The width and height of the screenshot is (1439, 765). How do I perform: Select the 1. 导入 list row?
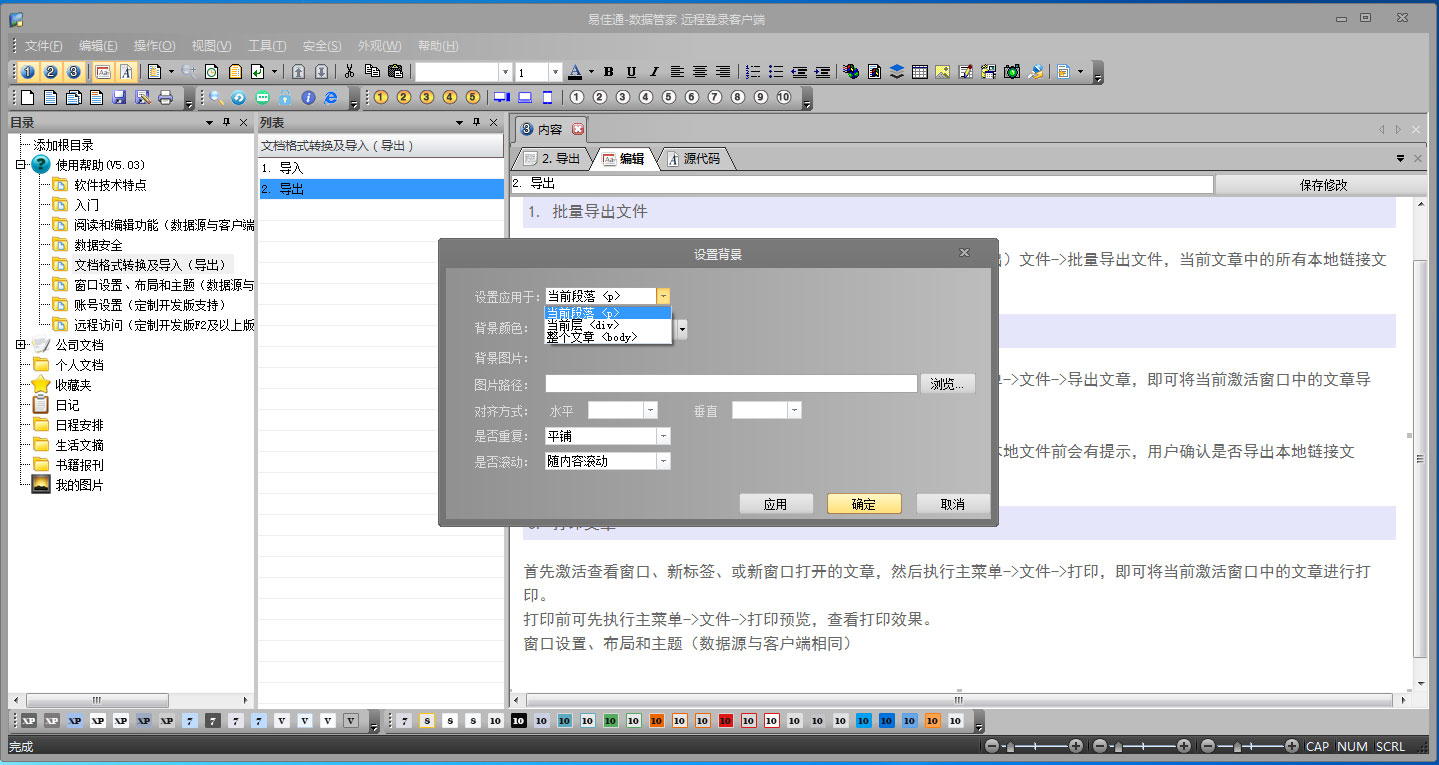(x=380, y=168)
